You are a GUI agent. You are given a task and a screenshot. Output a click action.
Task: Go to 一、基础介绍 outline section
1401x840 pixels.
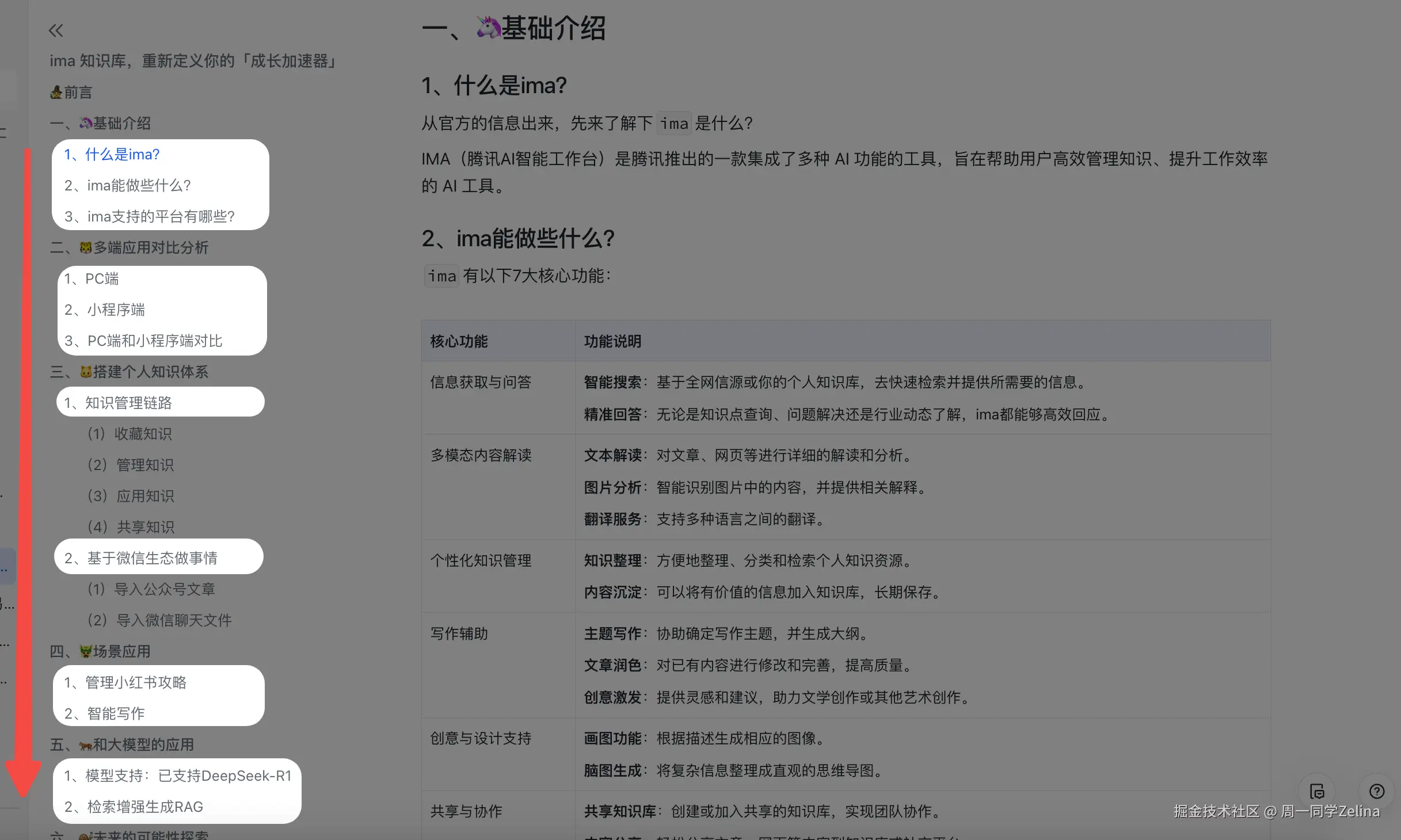pos(100,123)
